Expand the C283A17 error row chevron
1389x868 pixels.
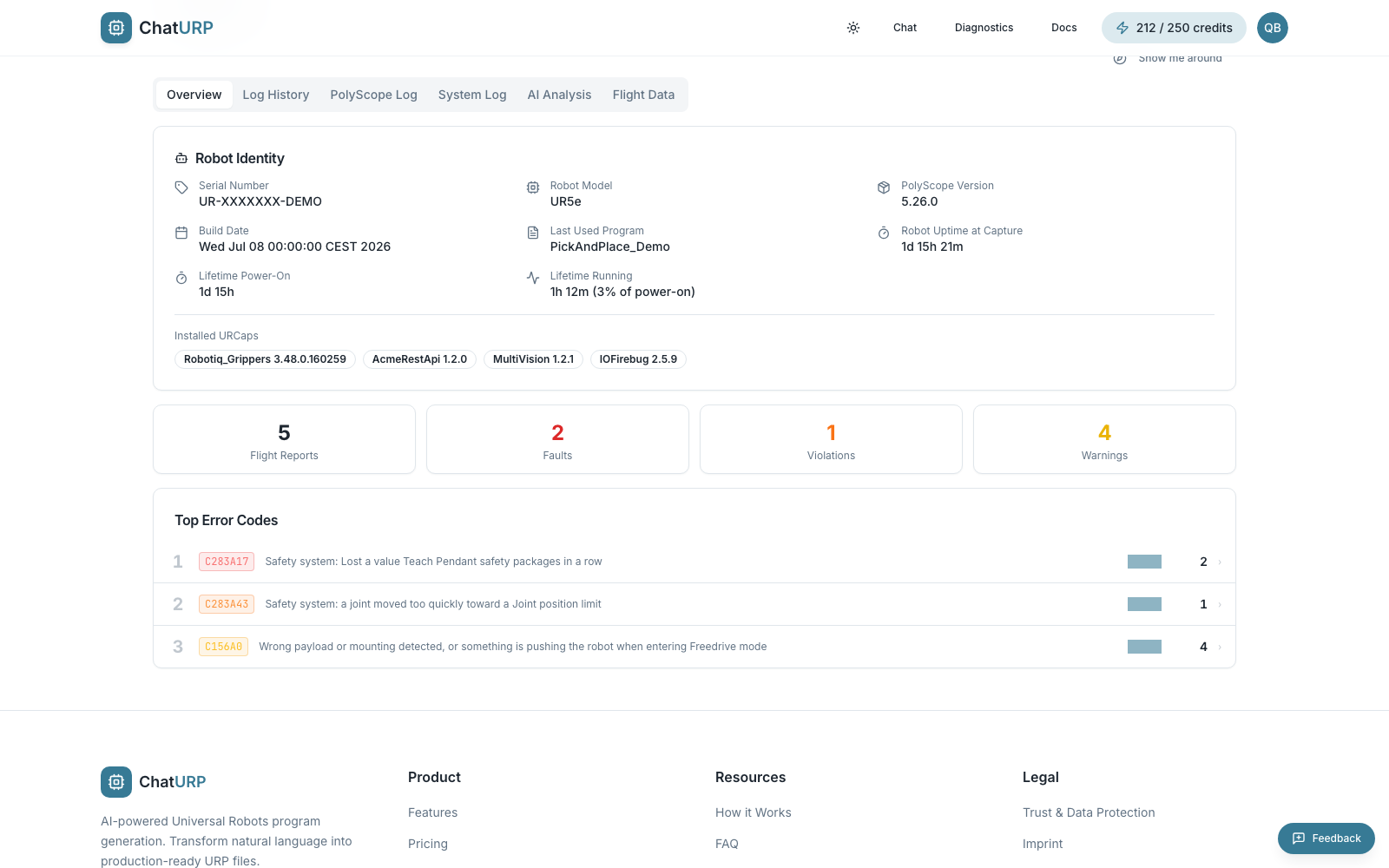coord(1220,562)
